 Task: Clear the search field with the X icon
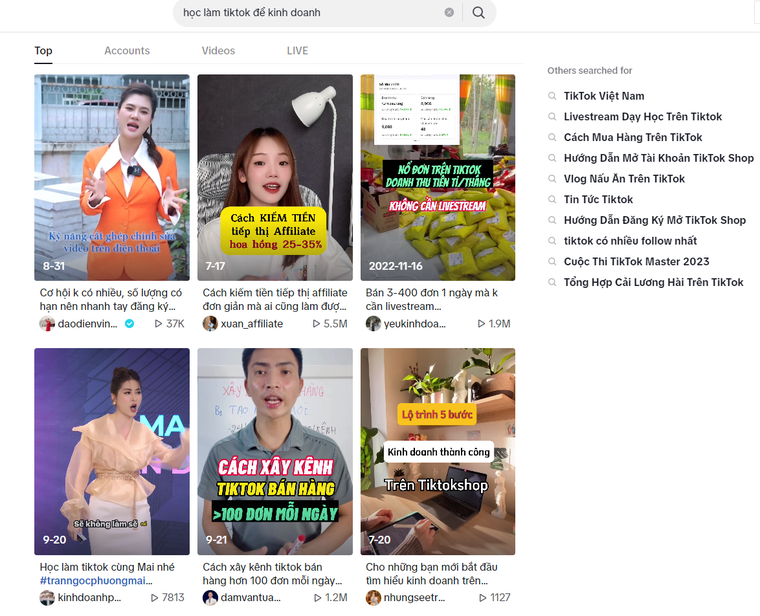tap(449, 13)
